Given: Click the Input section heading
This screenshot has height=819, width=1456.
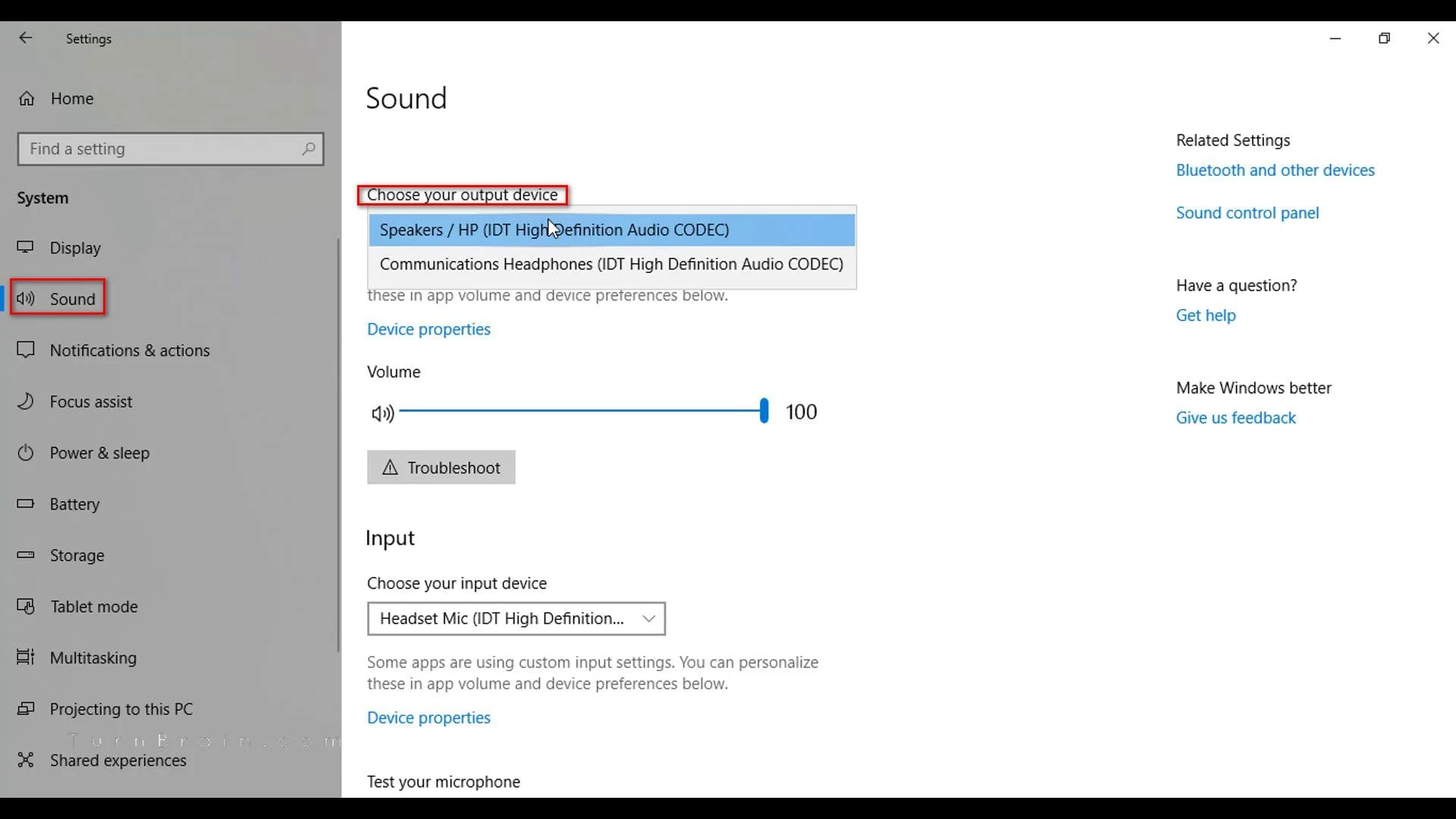Looking at the screenshot, I should coord(390,538).
